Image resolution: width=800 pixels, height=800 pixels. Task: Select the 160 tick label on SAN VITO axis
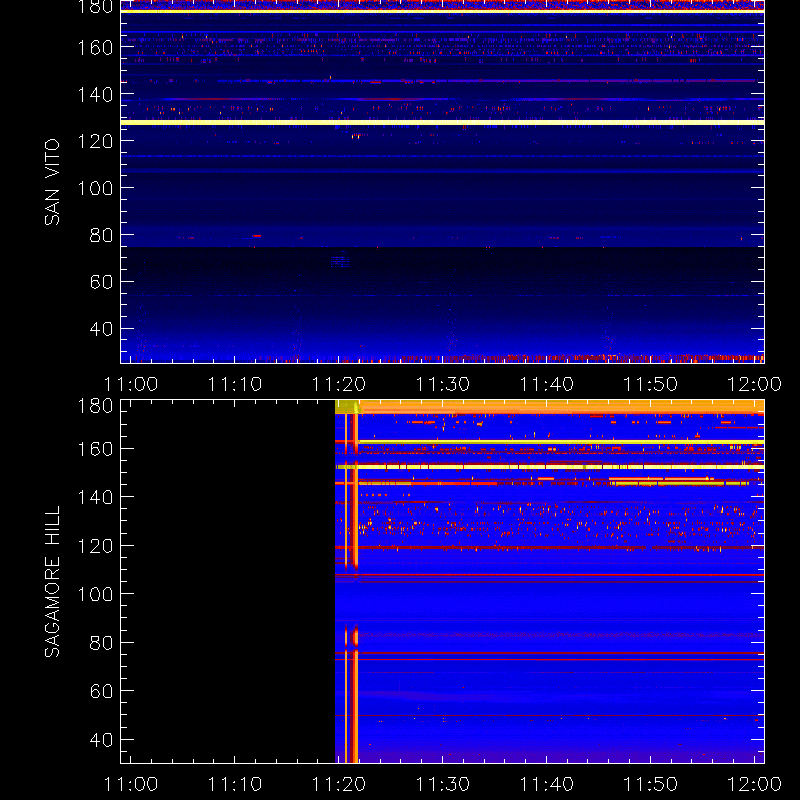pyautogui.click(x=95, y=48)
